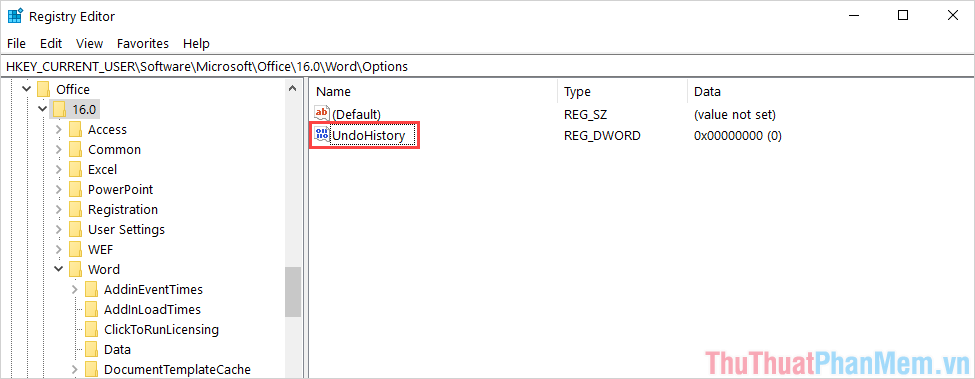The width and height of the screenshot is (975, 379).
Task: Click the Word folder icon
Action: [75, 269]
